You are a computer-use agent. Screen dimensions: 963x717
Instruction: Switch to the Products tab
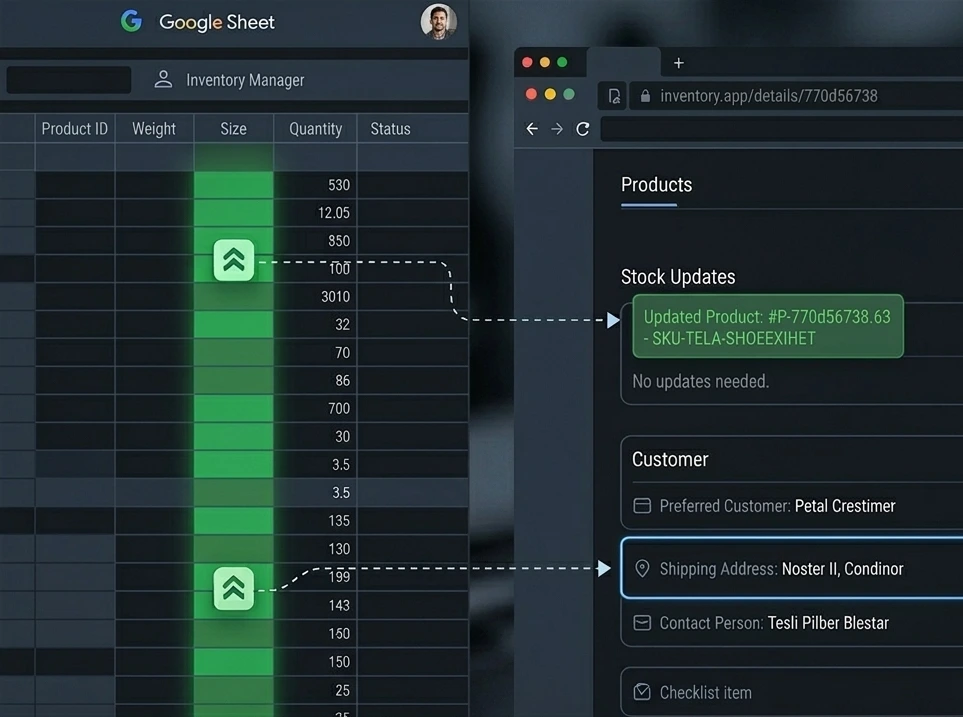(656, 185)
